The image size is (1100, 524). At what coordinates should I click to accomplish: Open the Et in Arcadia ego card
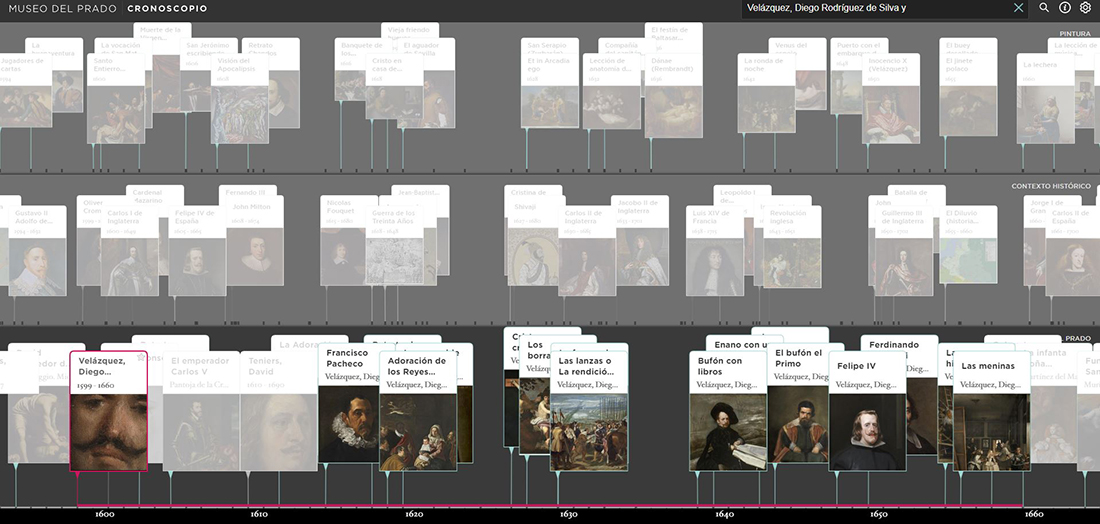point(550,91)
